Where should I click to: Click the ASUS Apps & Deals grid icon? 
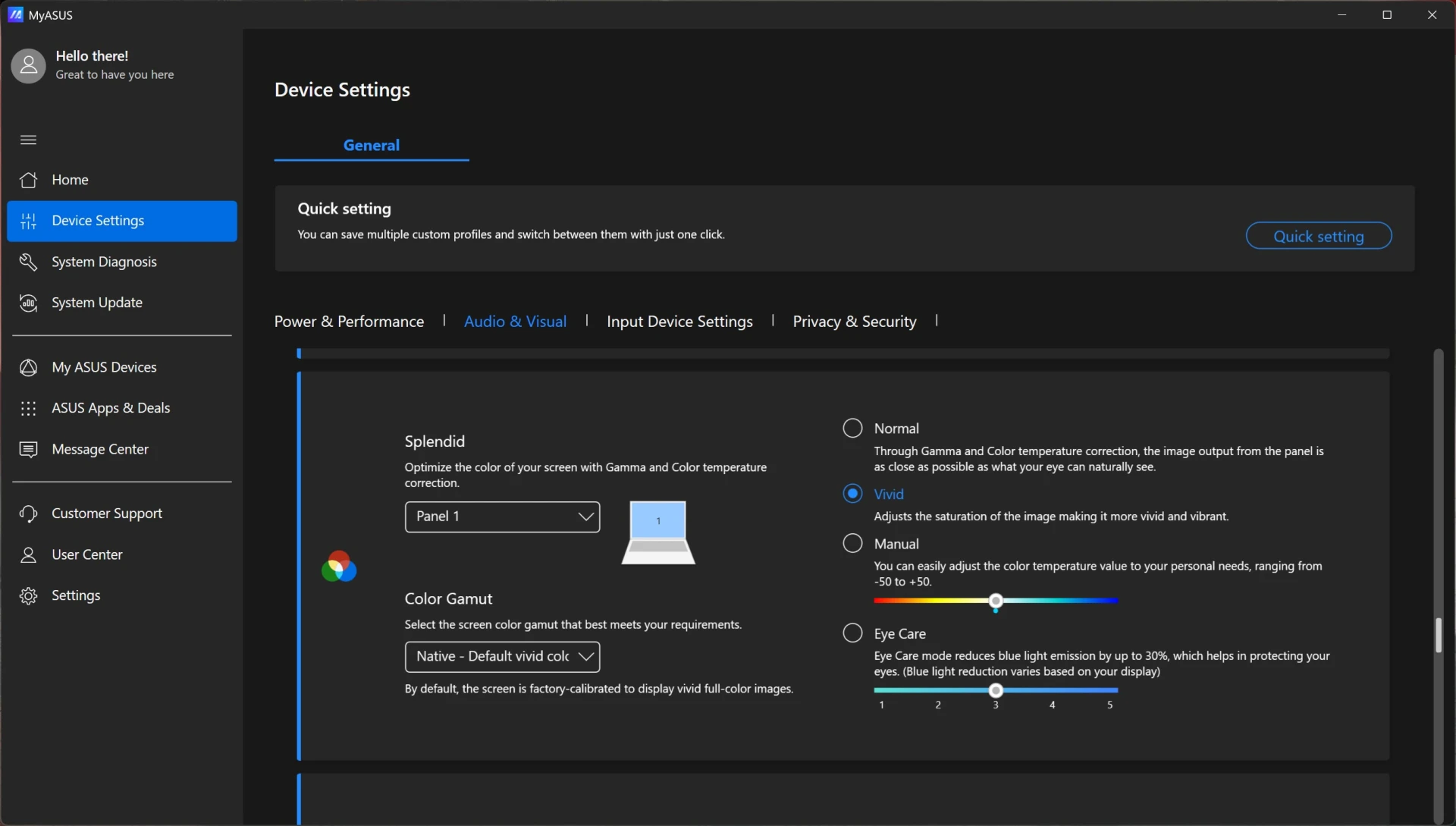28,408
